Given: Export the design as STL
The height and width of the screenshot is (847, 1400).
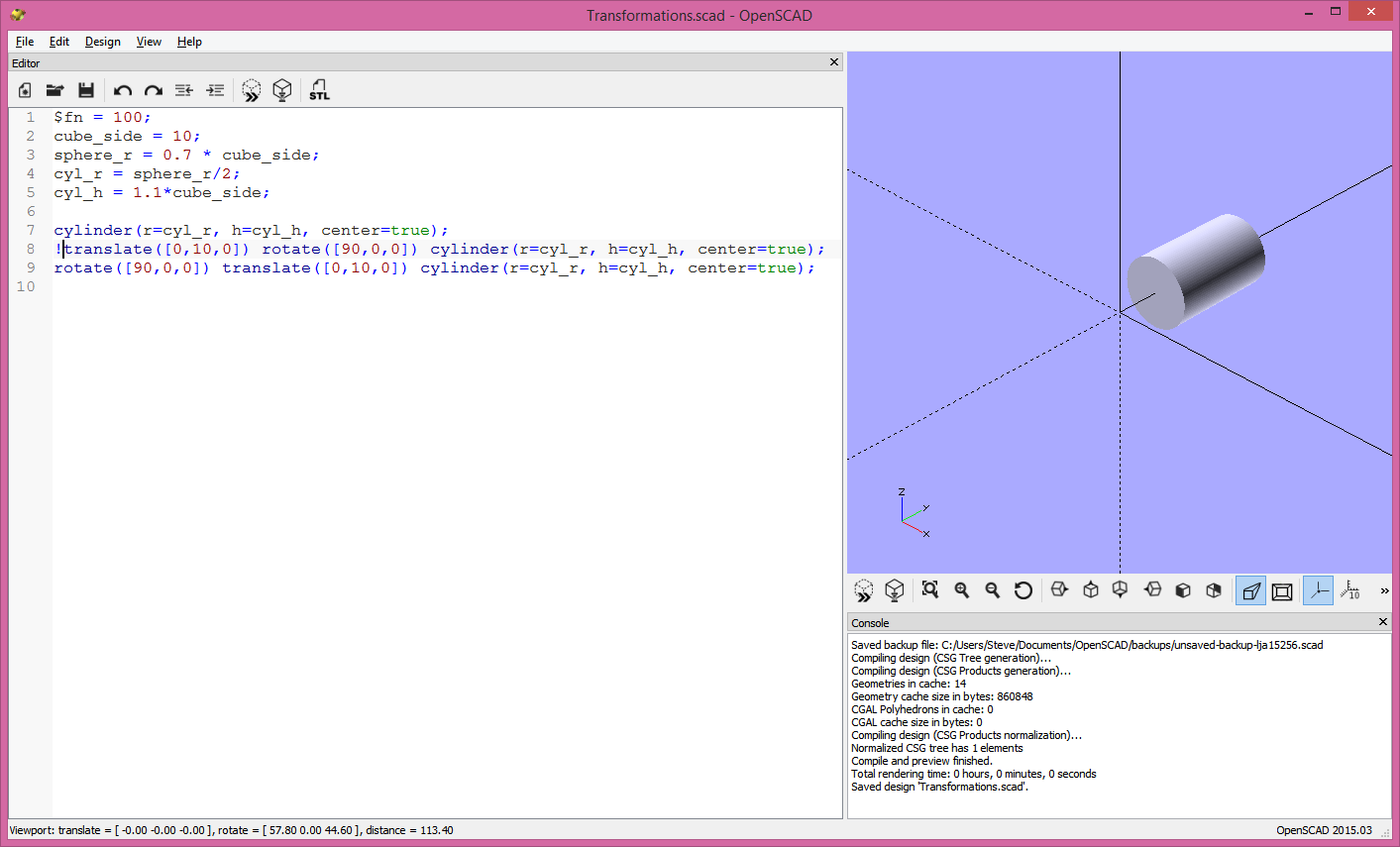Looking at the screenshot, I should coord(318,90).
